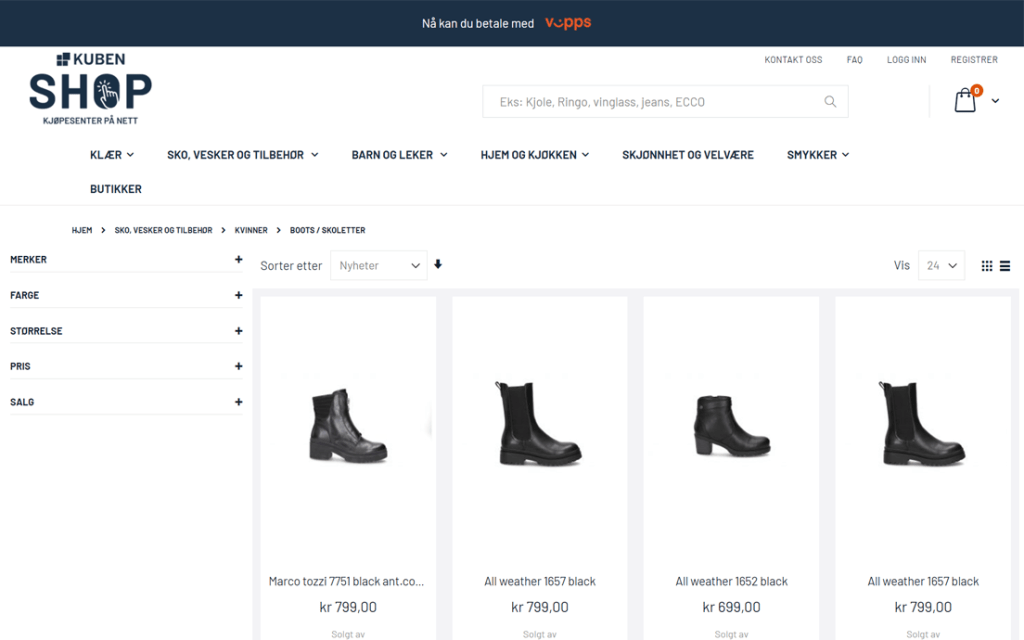Click the Kontakt Oss link
This screenshot has width=1024, height=640.
[793, 59]
